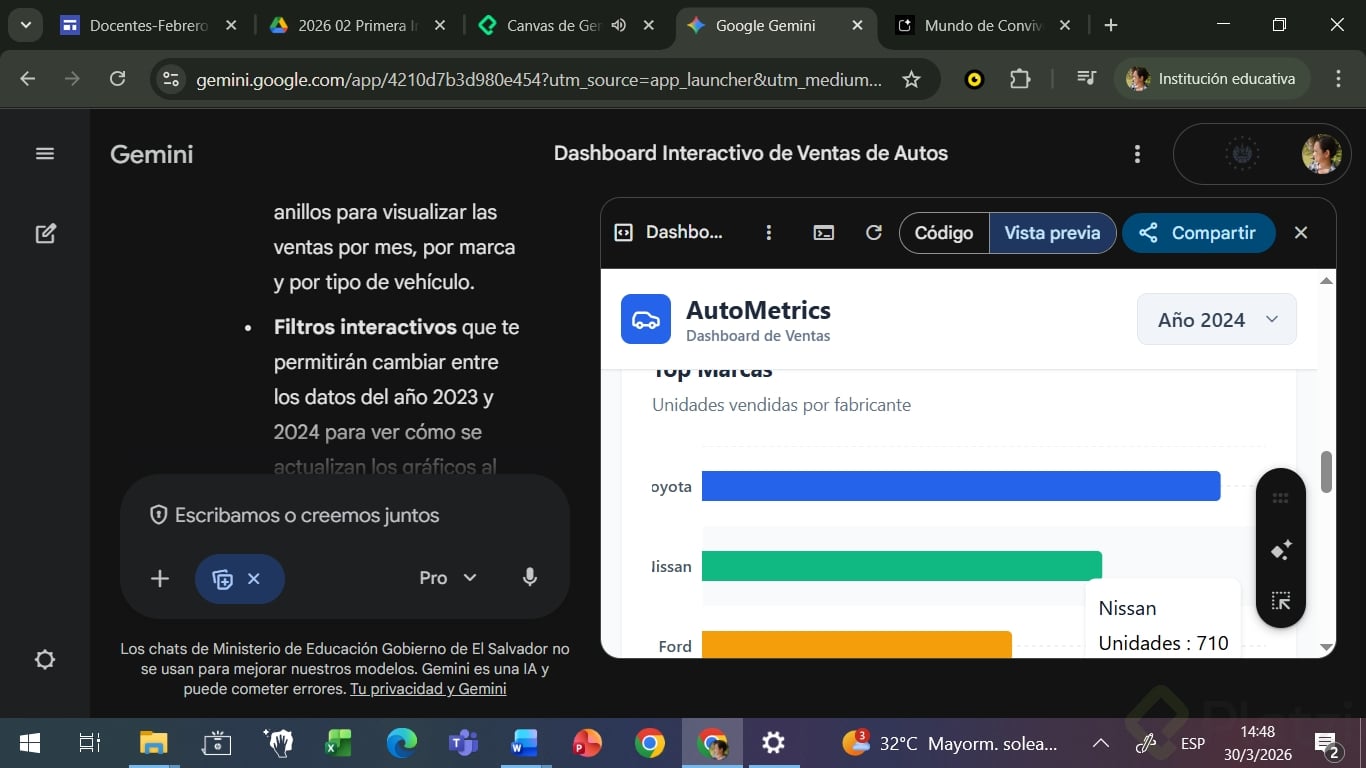Click the canvas scrollbar down arrow

pos(1327,648)
